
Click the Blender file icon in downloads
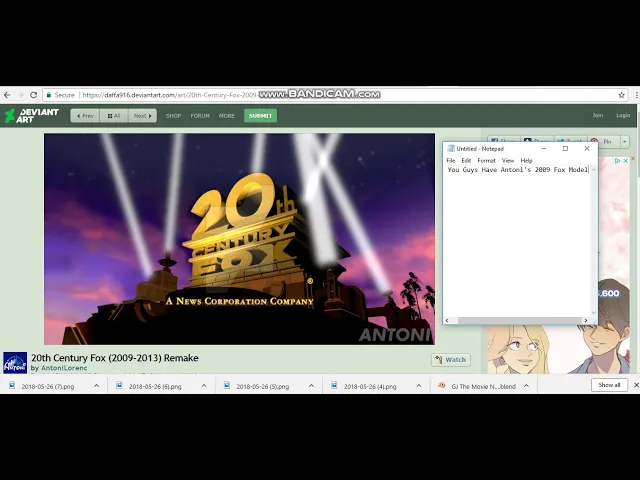click(x=442, y=385)
